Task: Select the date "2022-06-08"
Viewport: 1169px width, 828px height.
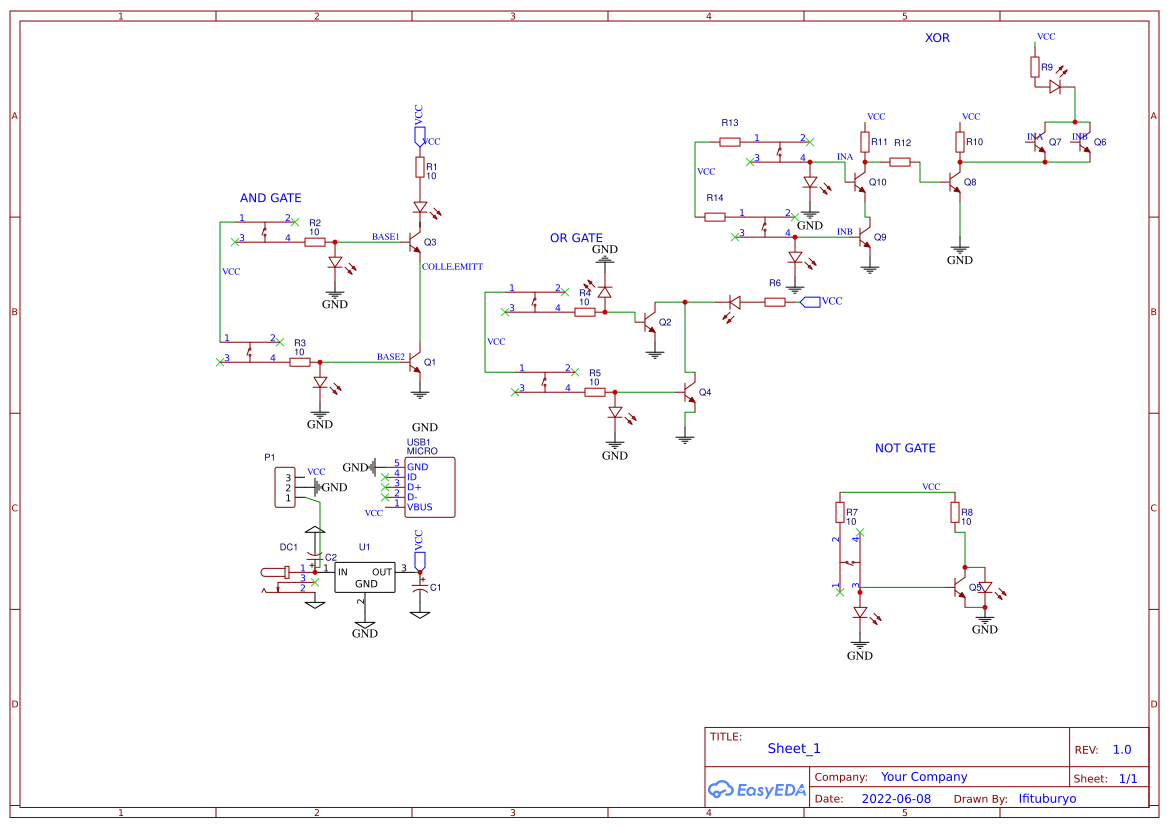Action: [896, 799]
